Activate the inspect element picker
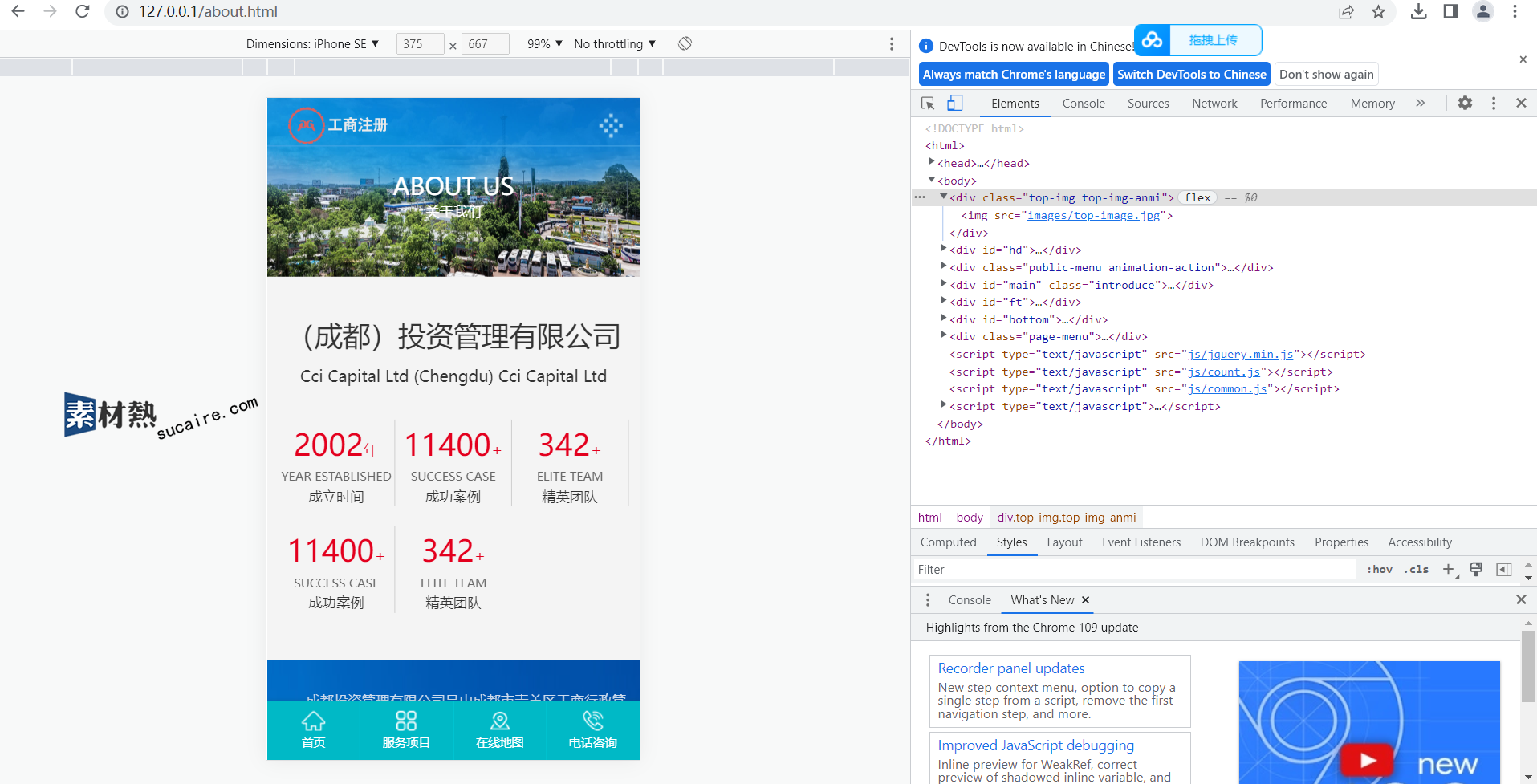This screenshot has height=784, width=1537. click(928, 103)
